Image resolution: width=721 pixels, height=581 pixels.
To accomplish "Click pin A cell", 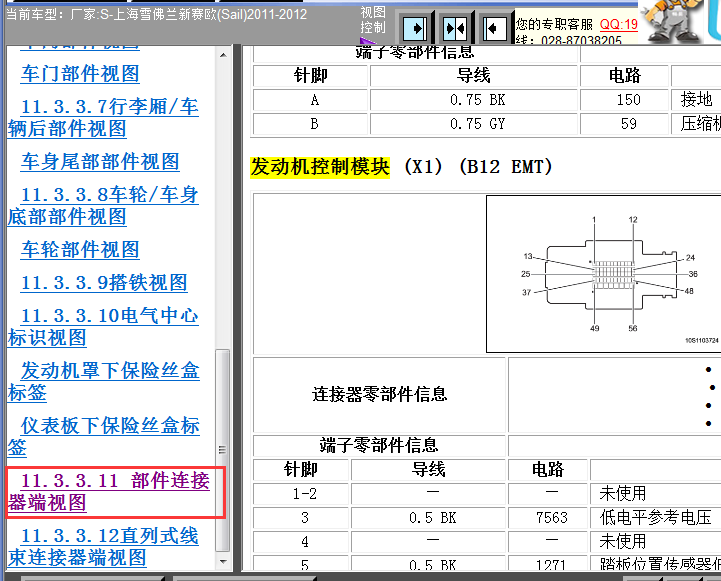I will [310, 100].
